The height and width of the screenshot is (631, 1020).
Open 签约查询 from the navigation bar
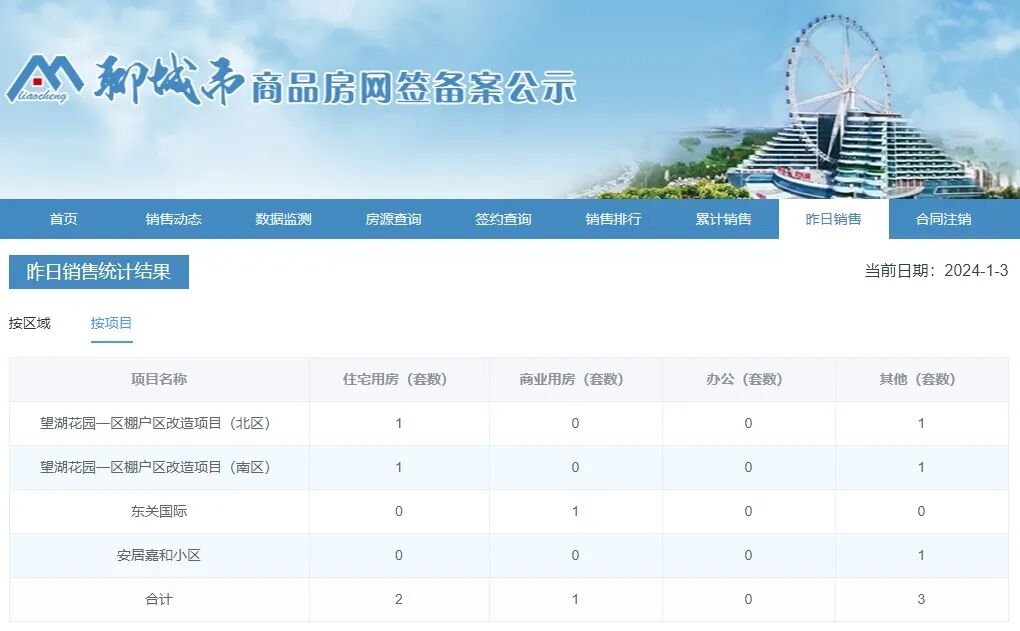coord(502,218)
